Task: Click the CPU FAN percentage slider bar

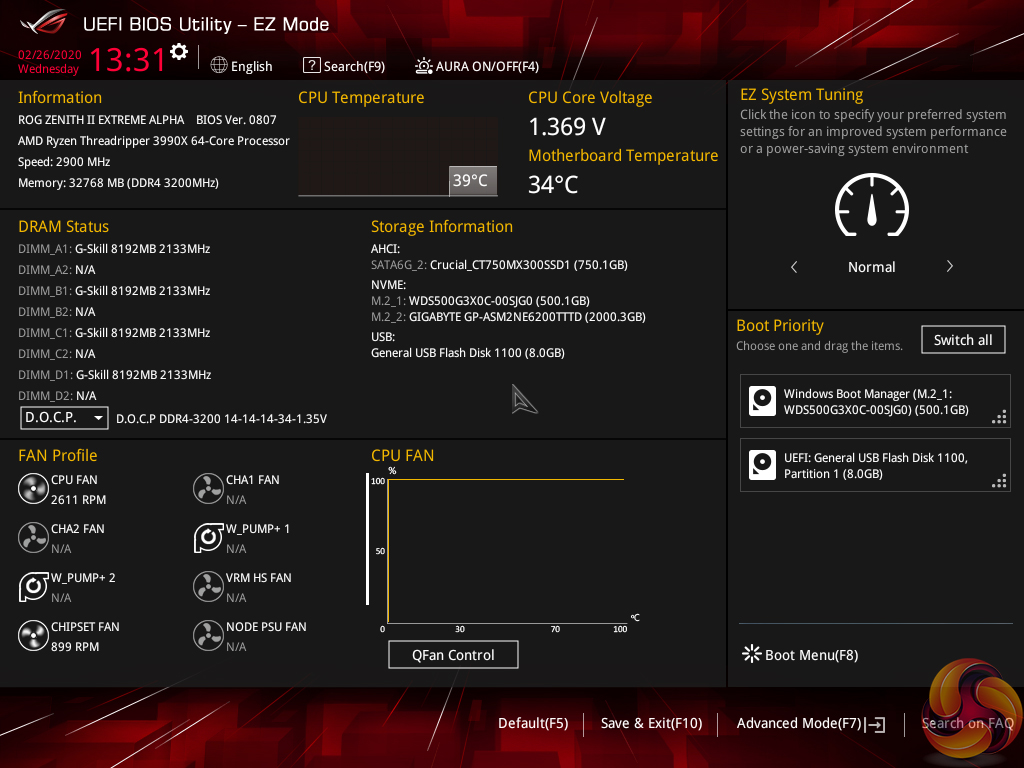Action: (367, 539)
